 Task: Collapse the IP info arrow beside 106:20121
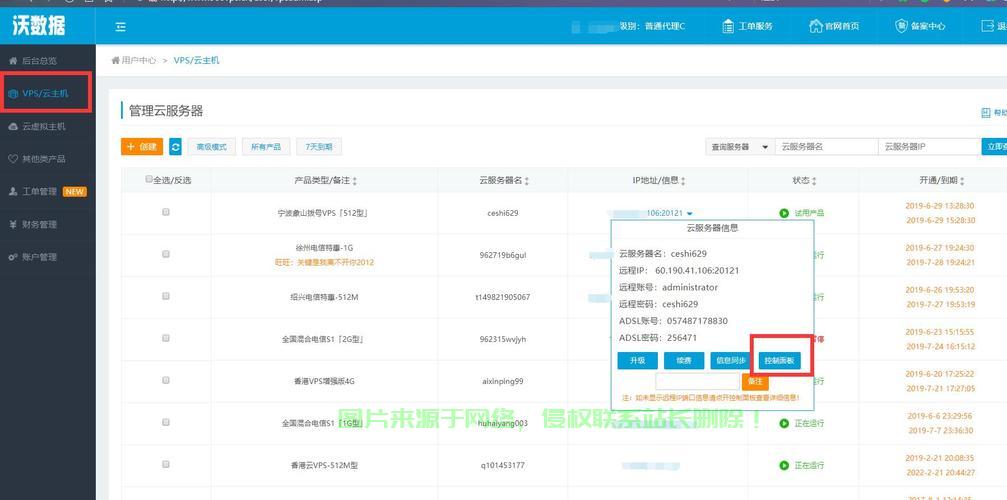(x=690, y=213)
